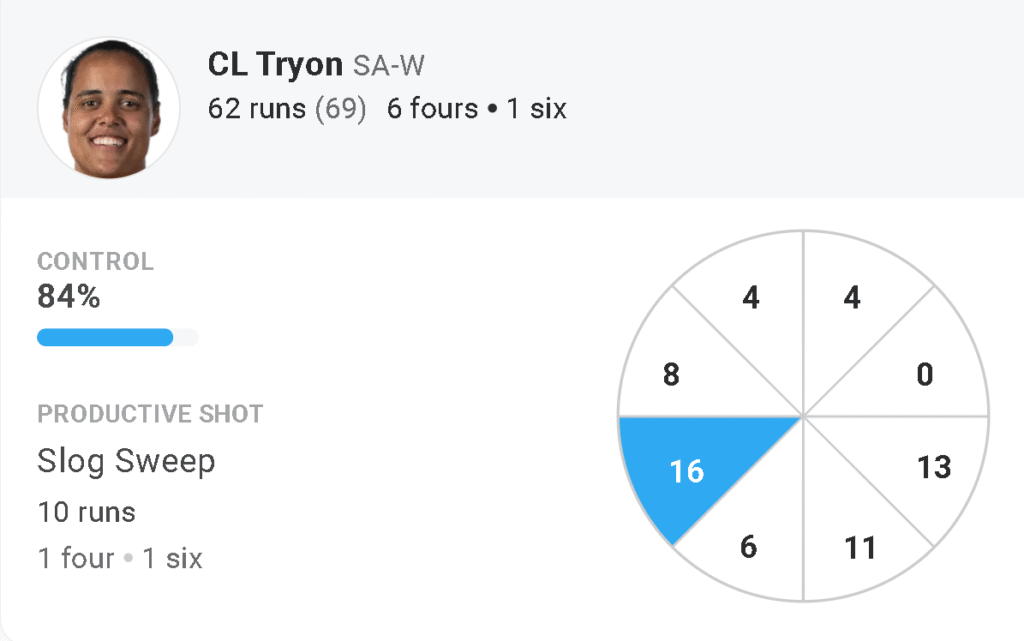Click the 10 runs productive shot text
The height and width of the screenshot is (641, 1024).
tap(86, 512)
